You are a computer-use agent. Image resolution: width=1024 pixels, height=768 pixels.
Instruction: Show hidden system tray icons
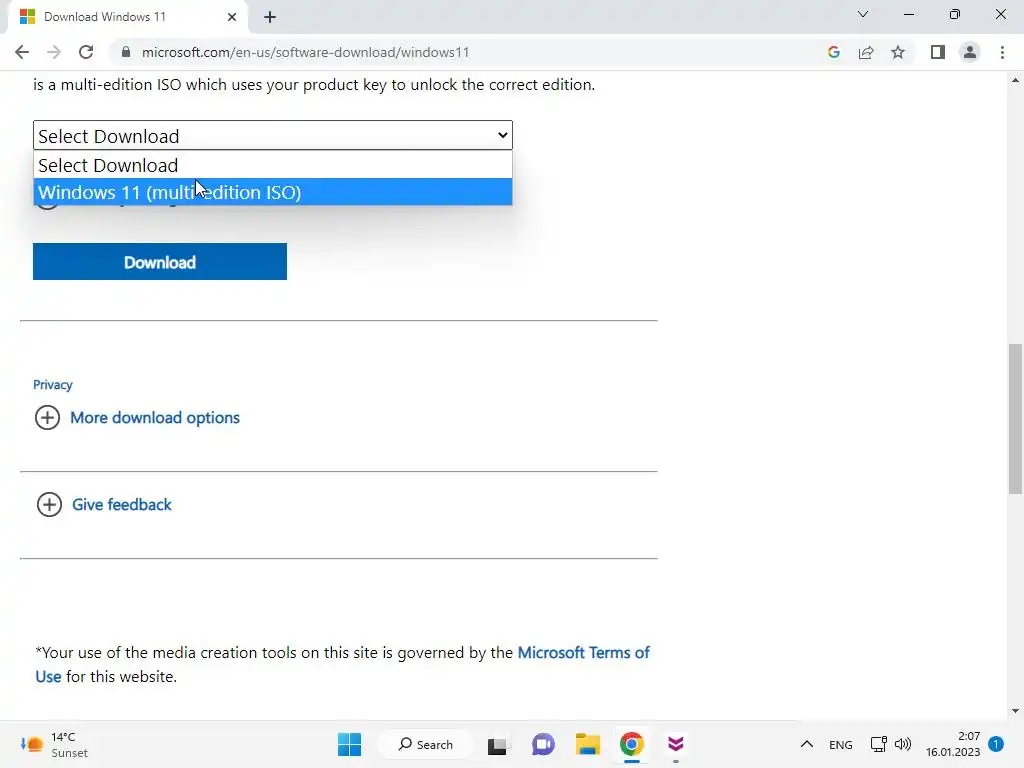coord(807,744)
